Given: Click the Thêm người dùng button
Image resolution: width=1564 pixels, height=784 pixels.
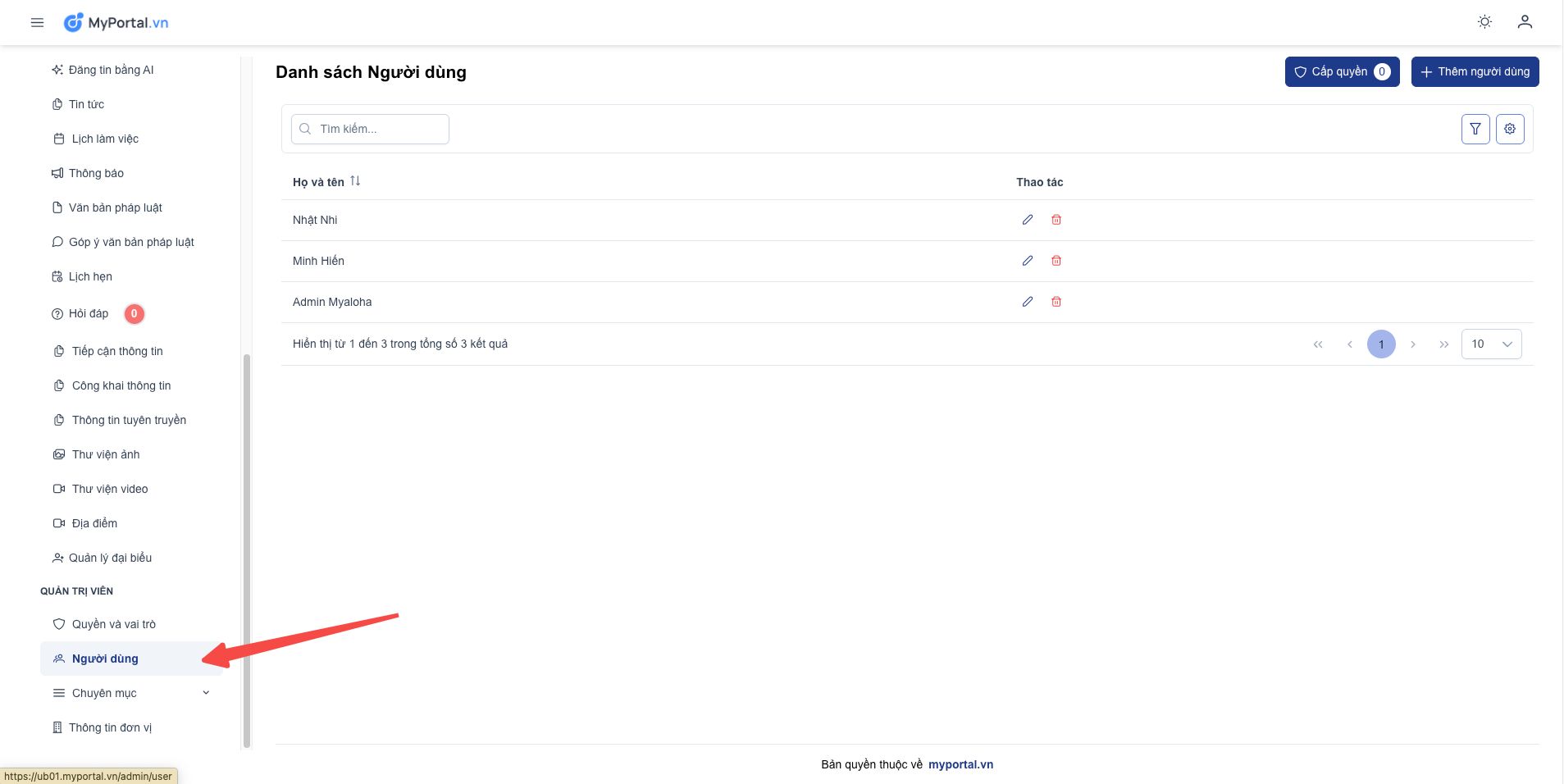Looking at the screenshot, I should point(1474,72).
